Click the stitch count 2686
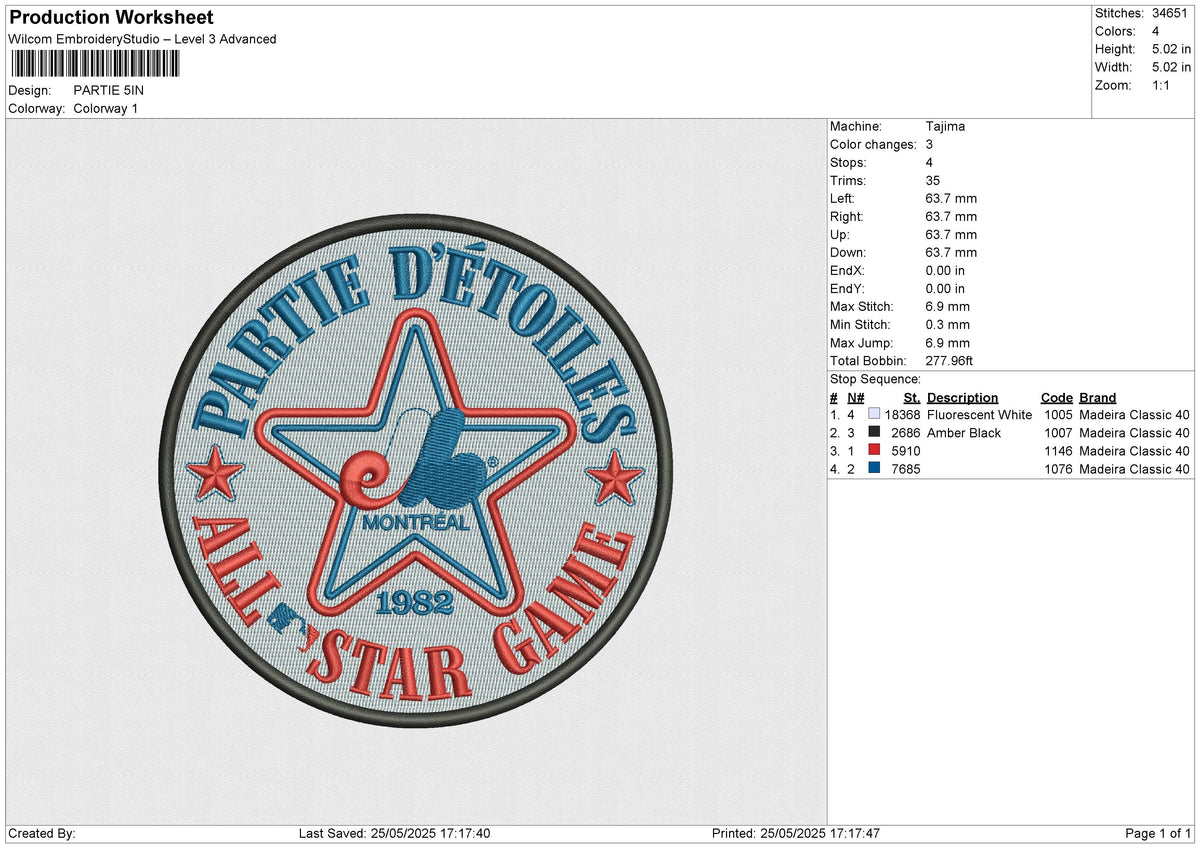This screenshot has width=1200, height=848. [x=906, y=433]
